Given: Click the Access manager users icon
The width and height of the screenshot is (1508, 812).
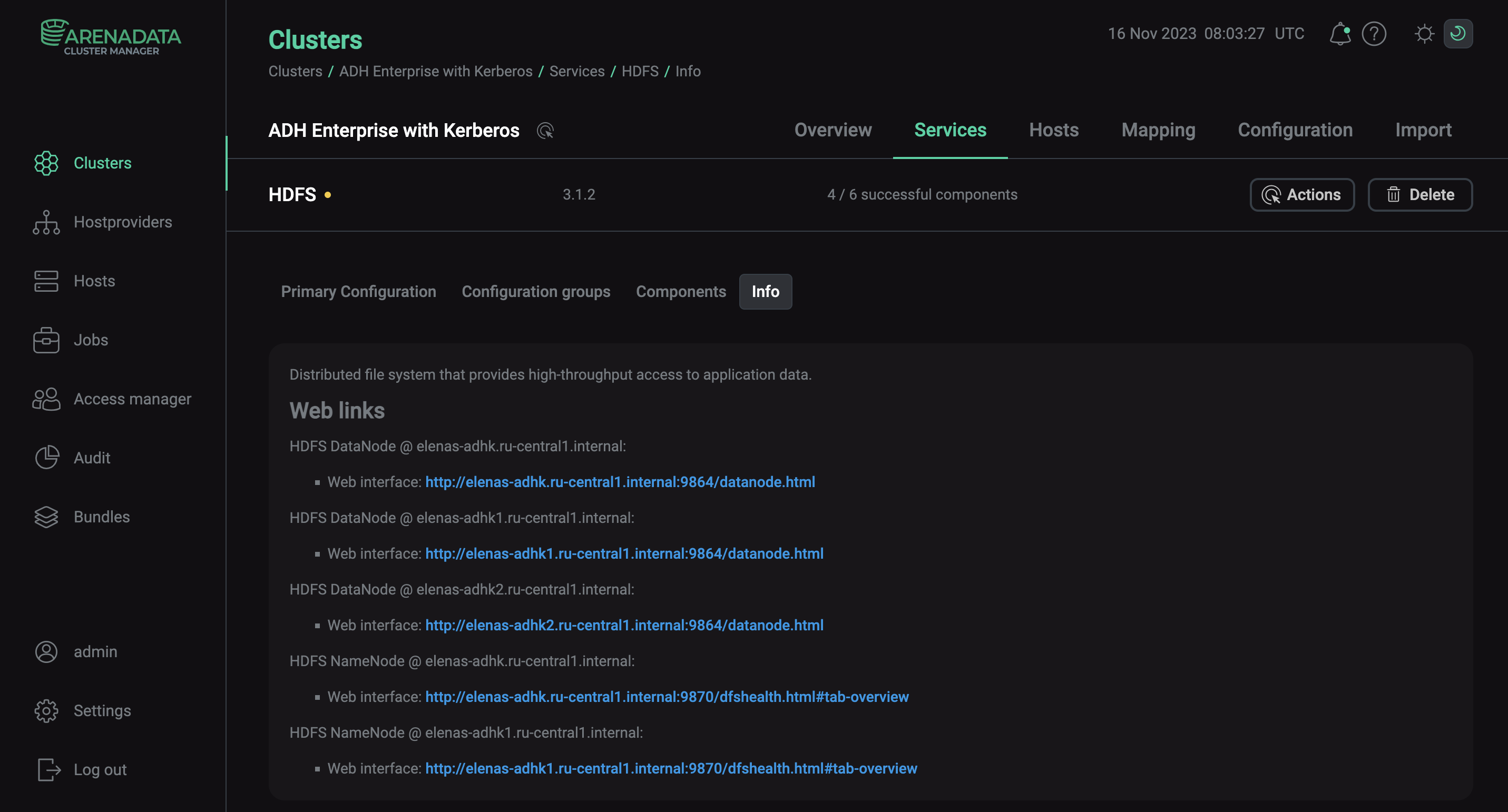Looking at the screenshot, I should 46,399.
